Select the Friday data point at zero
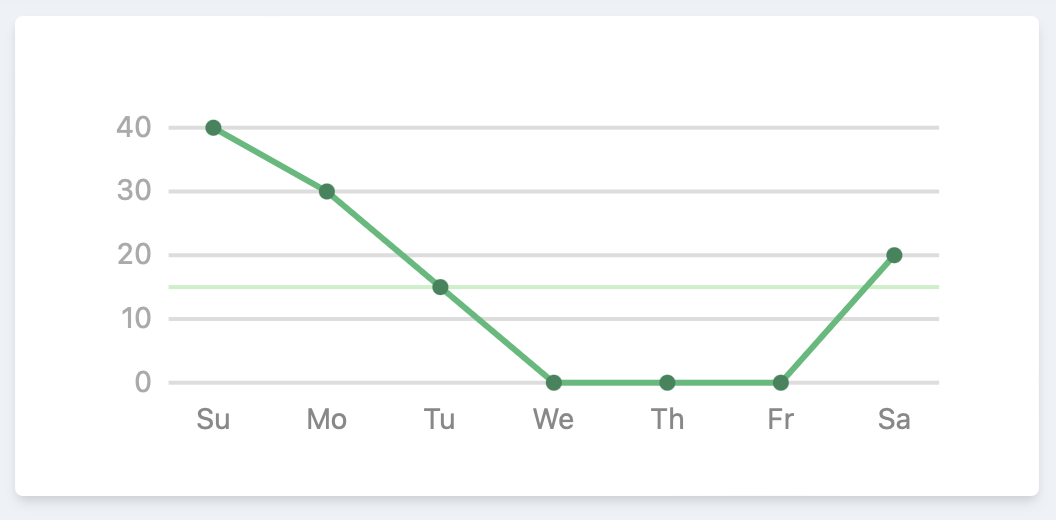The height and width of the screenshot is (520, 1056). [781, 383]
